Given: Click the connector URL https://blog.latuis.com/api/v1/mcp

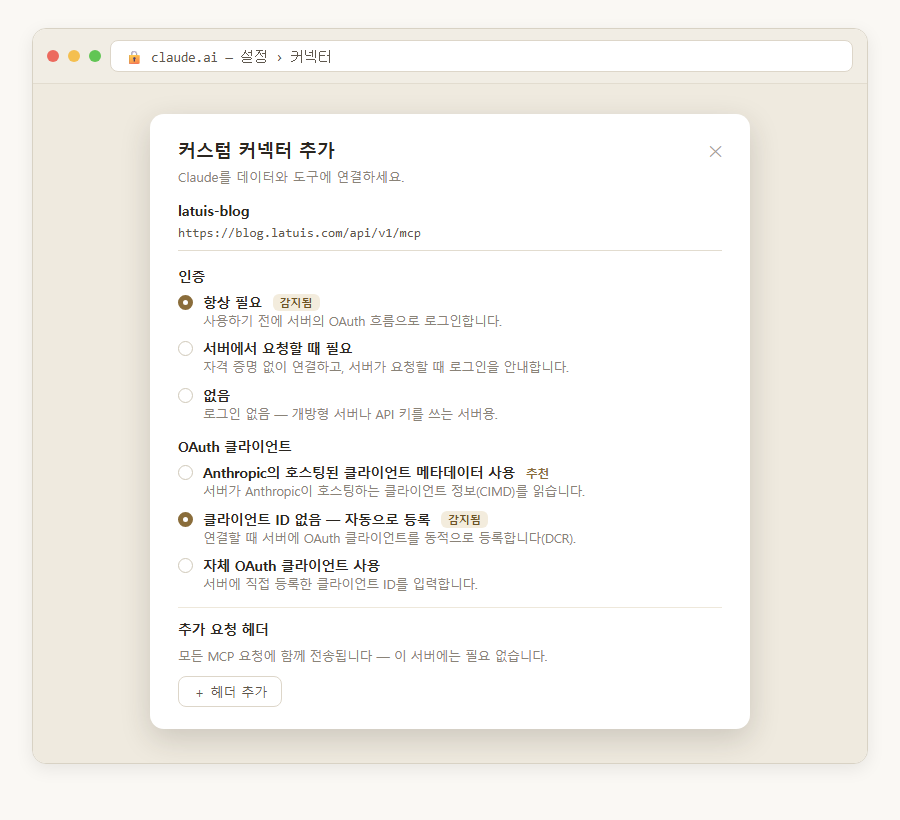Looking at the screenshot, I should 299,233.
